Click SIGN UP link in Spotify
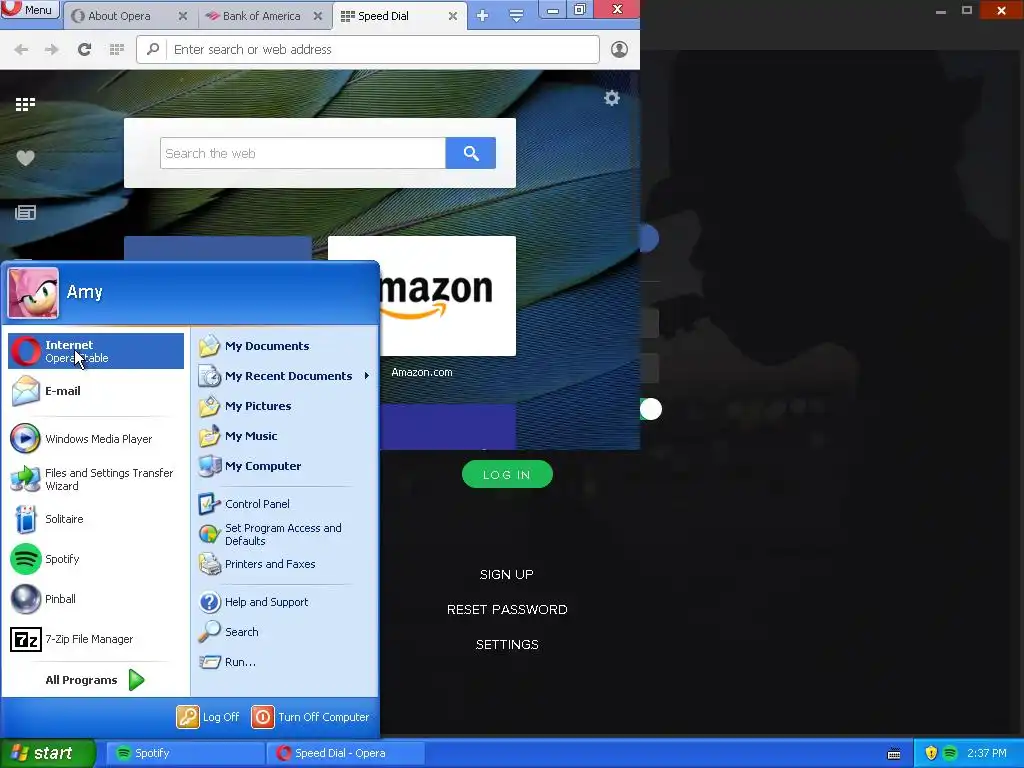1024x768 pixels. (x=507, y=575)
